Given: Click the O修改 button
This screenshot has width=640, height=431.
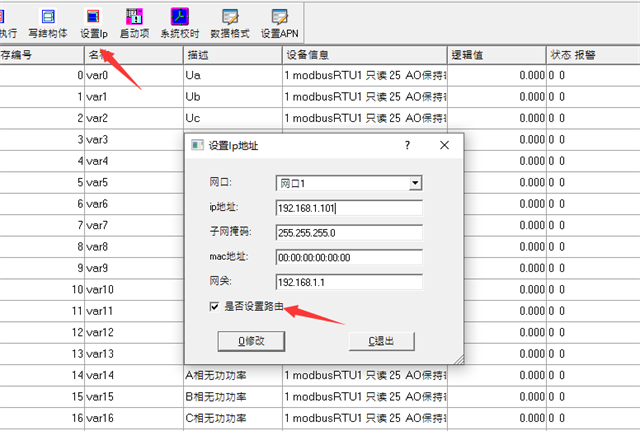Looking at the screenshot, I should [x=251, y=341].
